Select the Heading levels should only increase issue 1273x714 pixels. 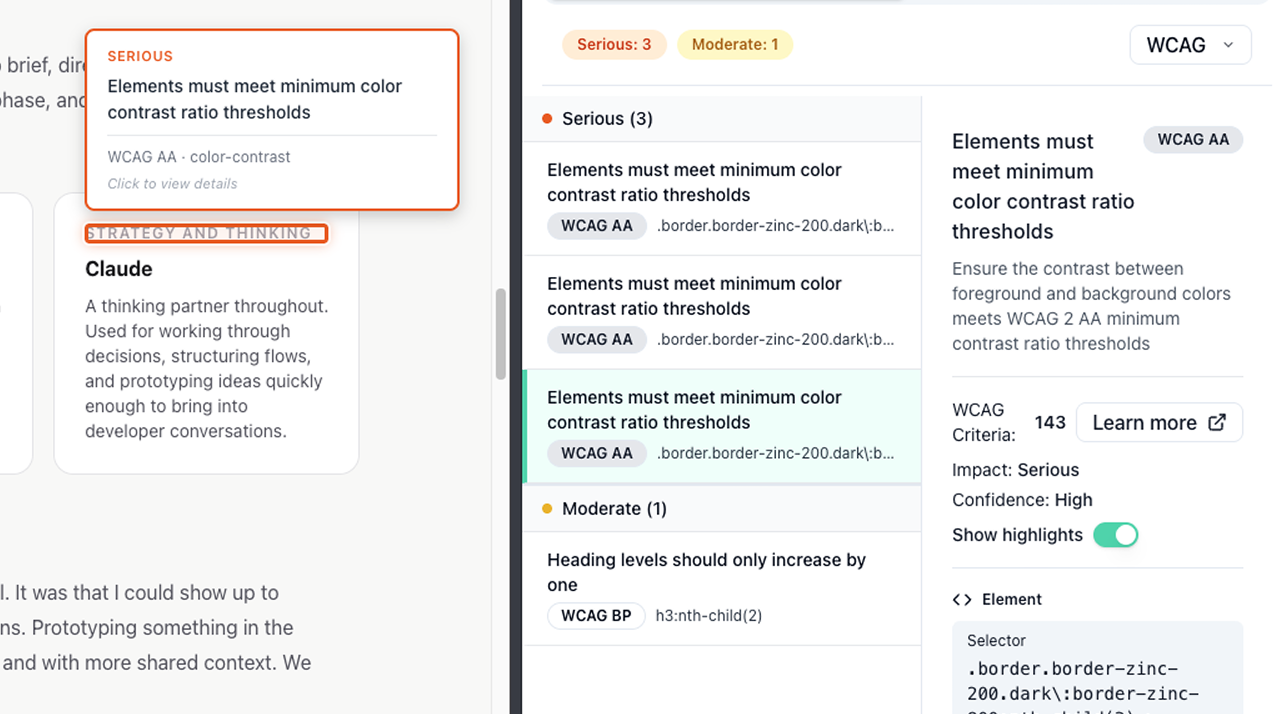tap(722, 588)
